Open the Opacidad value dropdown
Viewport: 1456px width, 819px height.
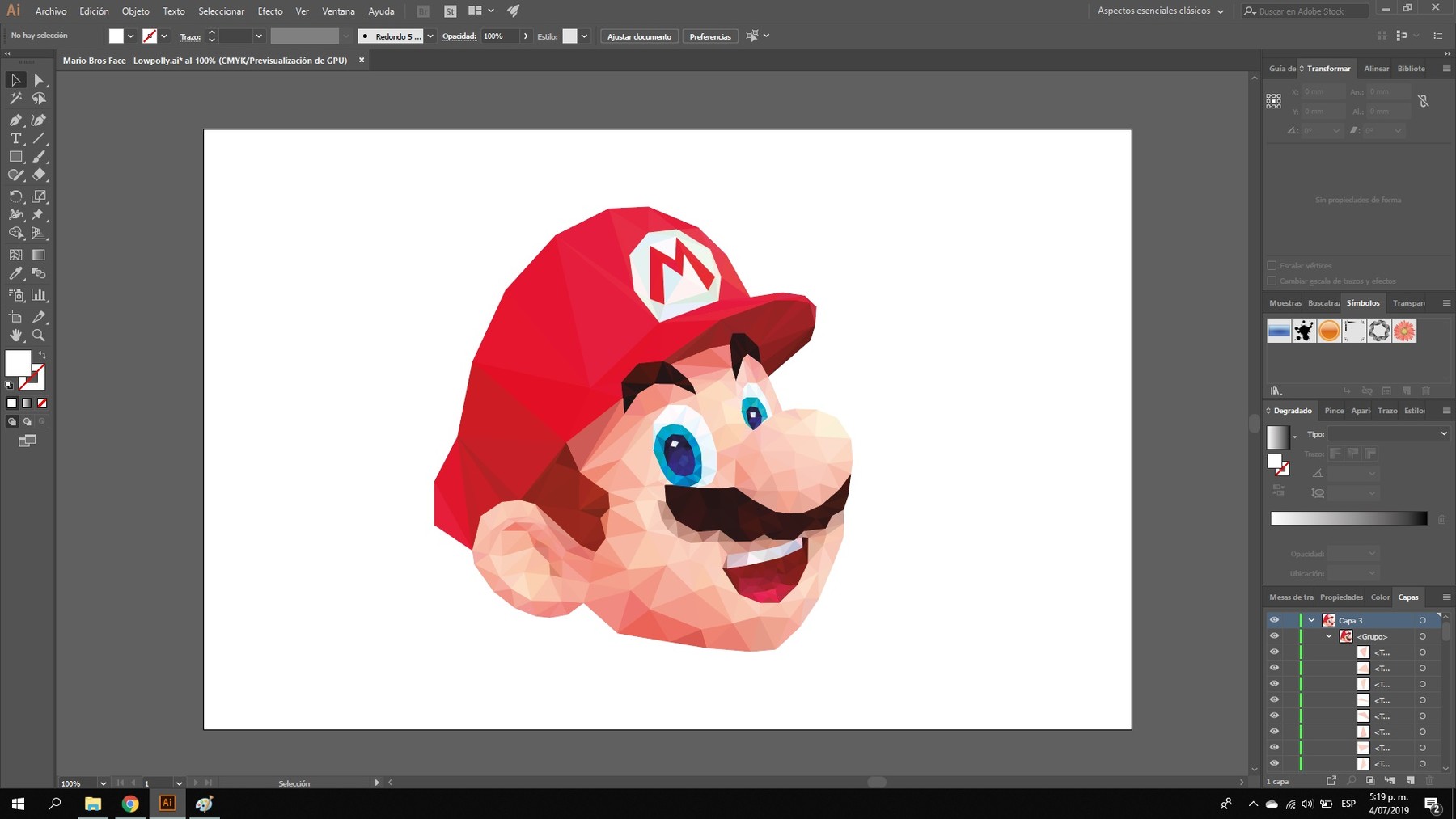[527, 36]
